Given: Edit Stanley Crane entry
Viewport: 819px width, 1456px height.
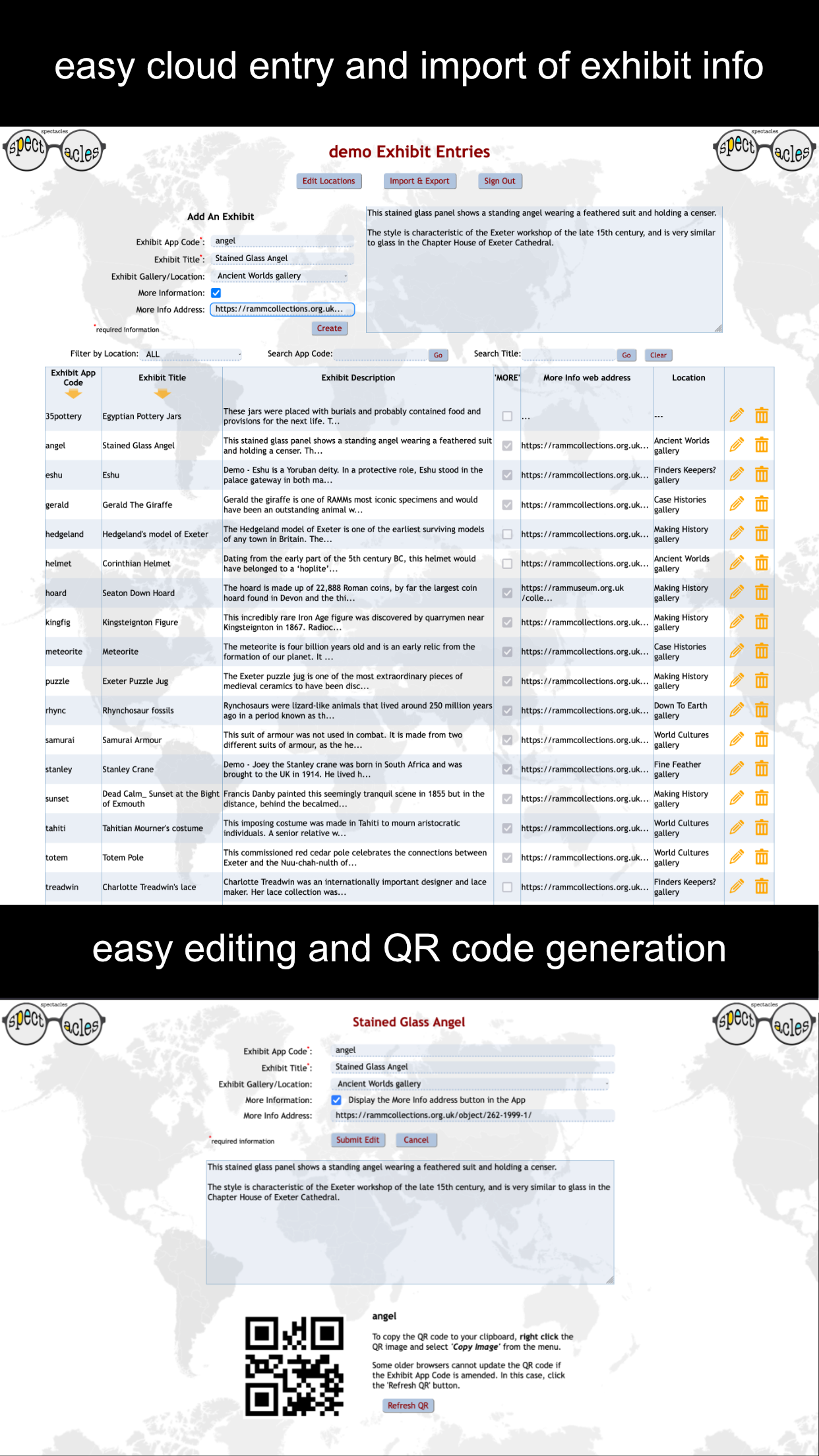Looking at the screenshot, I should pos(737,769).
